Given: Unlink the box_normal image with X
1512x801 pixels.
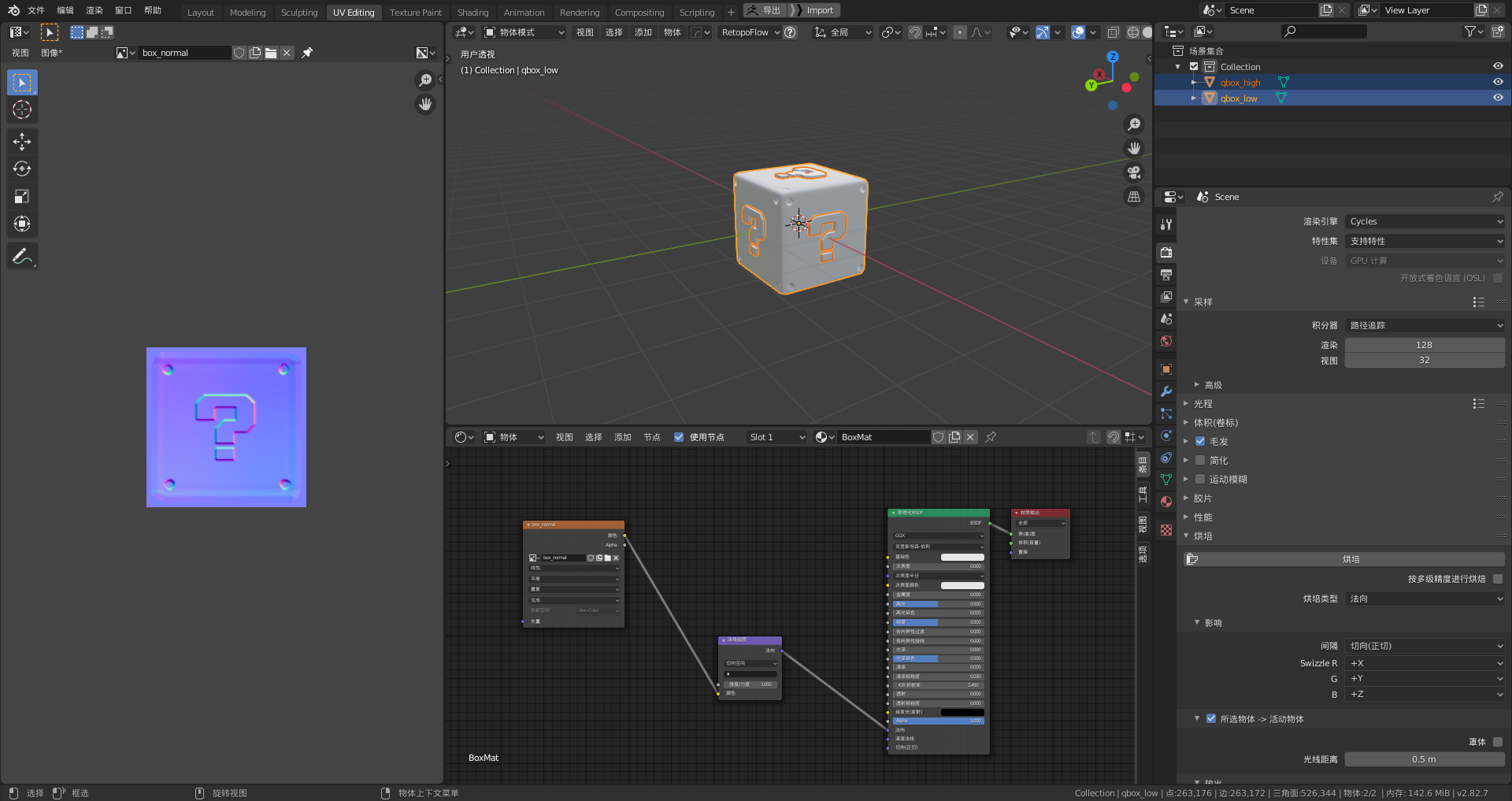Looking at the screenshot, I should 287,53.
